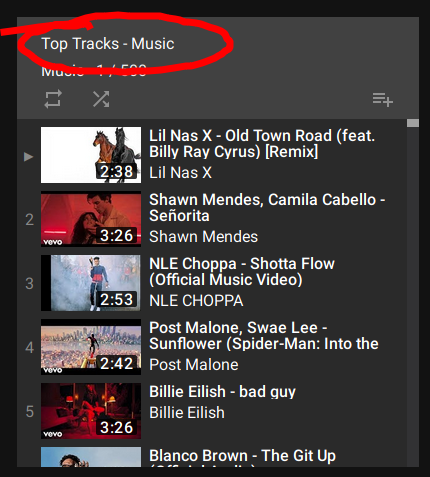
Task: Open the Sunflower video thumbnail
Action: 91,347
